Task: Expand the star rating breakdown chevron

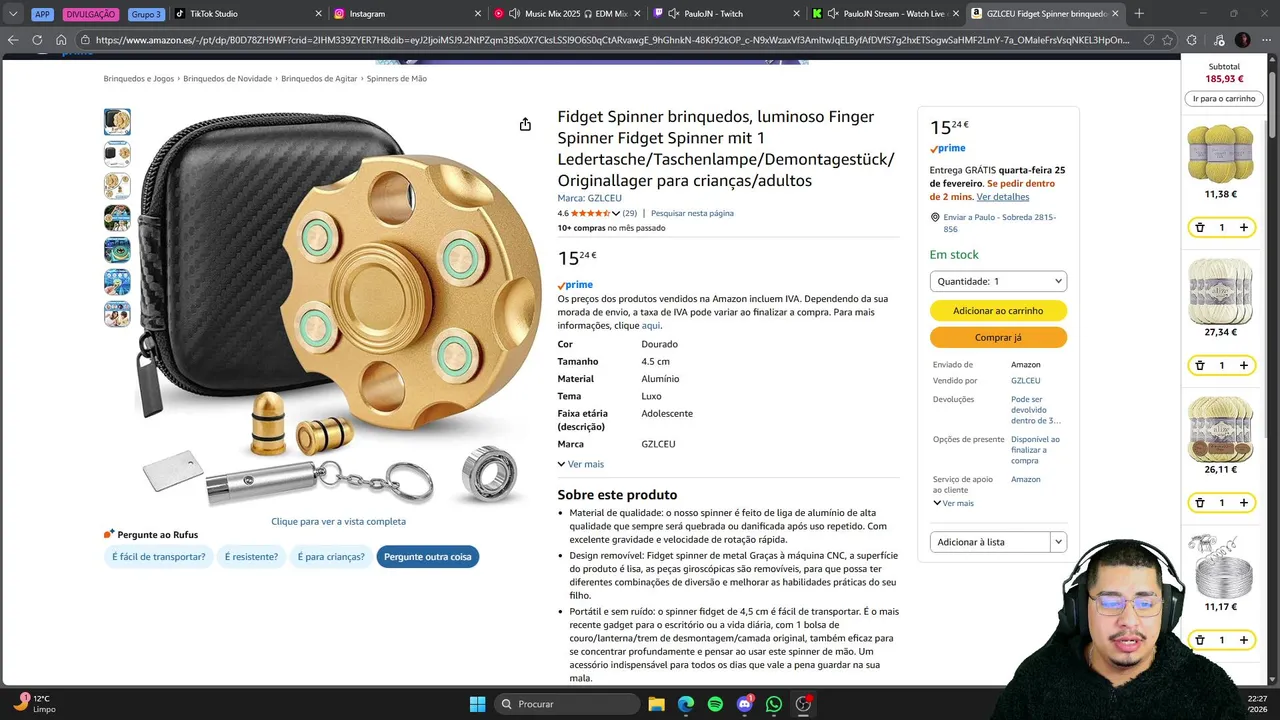Action: (x=616, y=213)
